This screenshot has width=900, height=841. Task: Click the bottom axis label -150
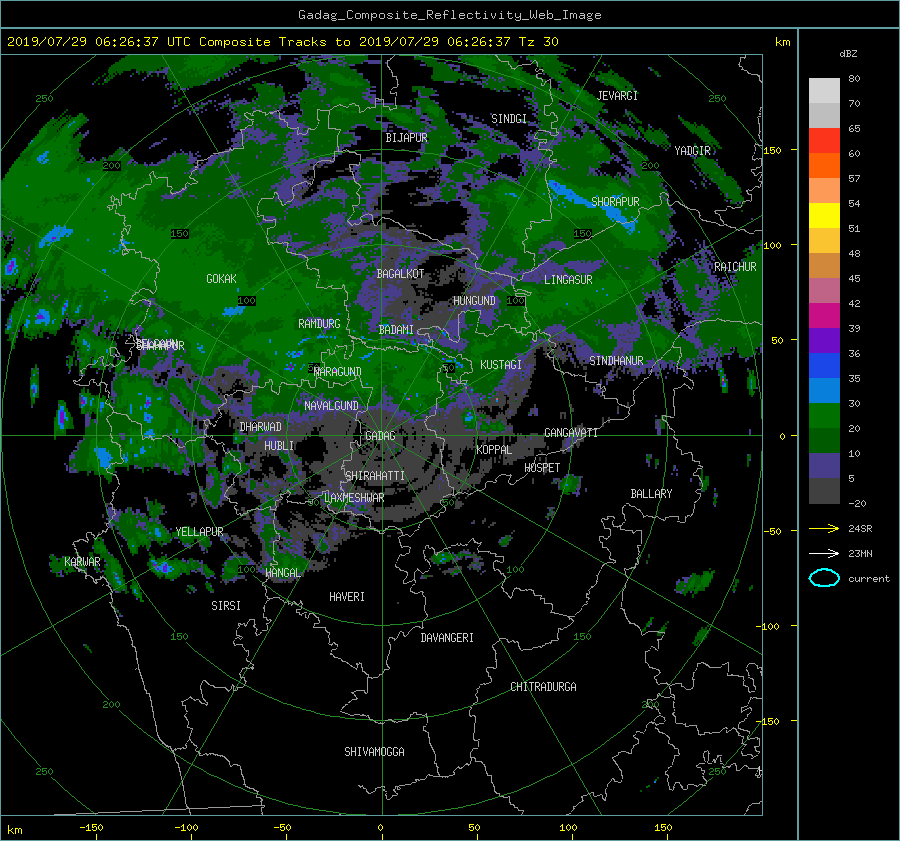coord(91,827)
